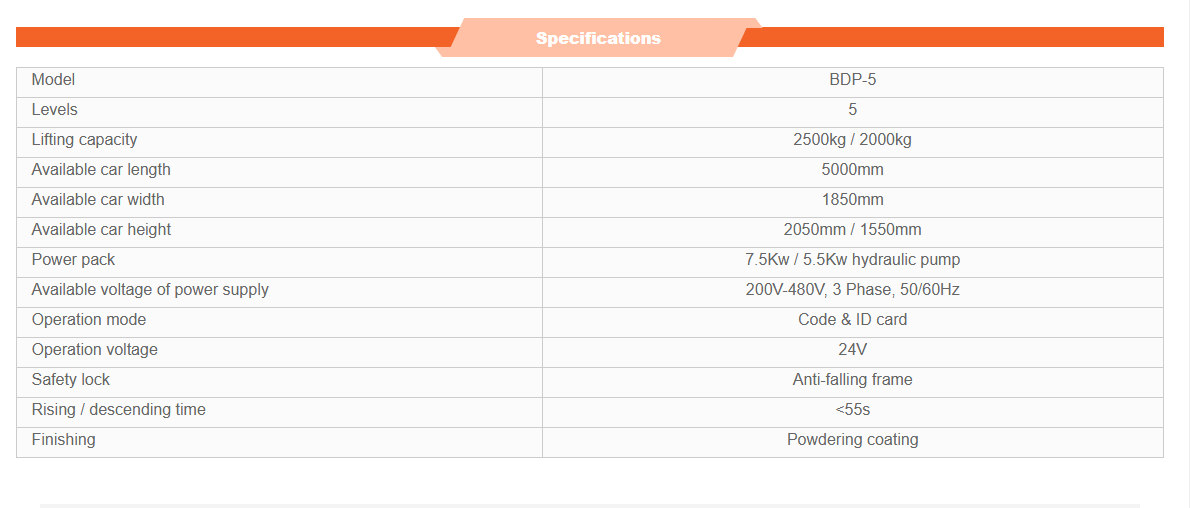This screenshot has width=1191, height=508.
Task: Select the 2050mm / 1550mm height value
Action: point(852,230)
